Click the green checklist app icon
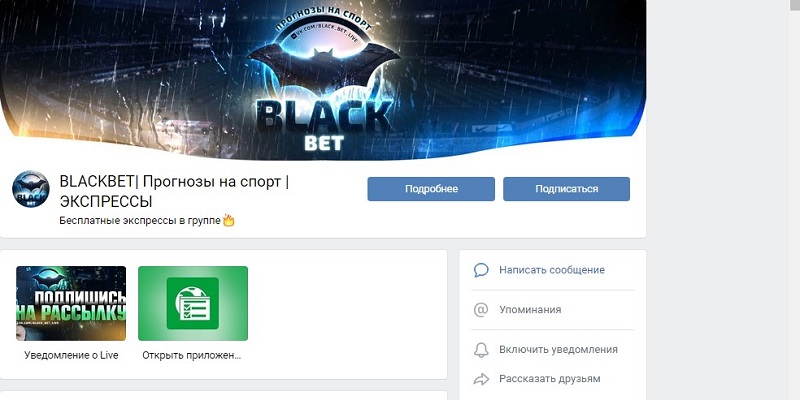Image resolution: width=800 pixels, height=400 pixels. click(x=193, y=303)
